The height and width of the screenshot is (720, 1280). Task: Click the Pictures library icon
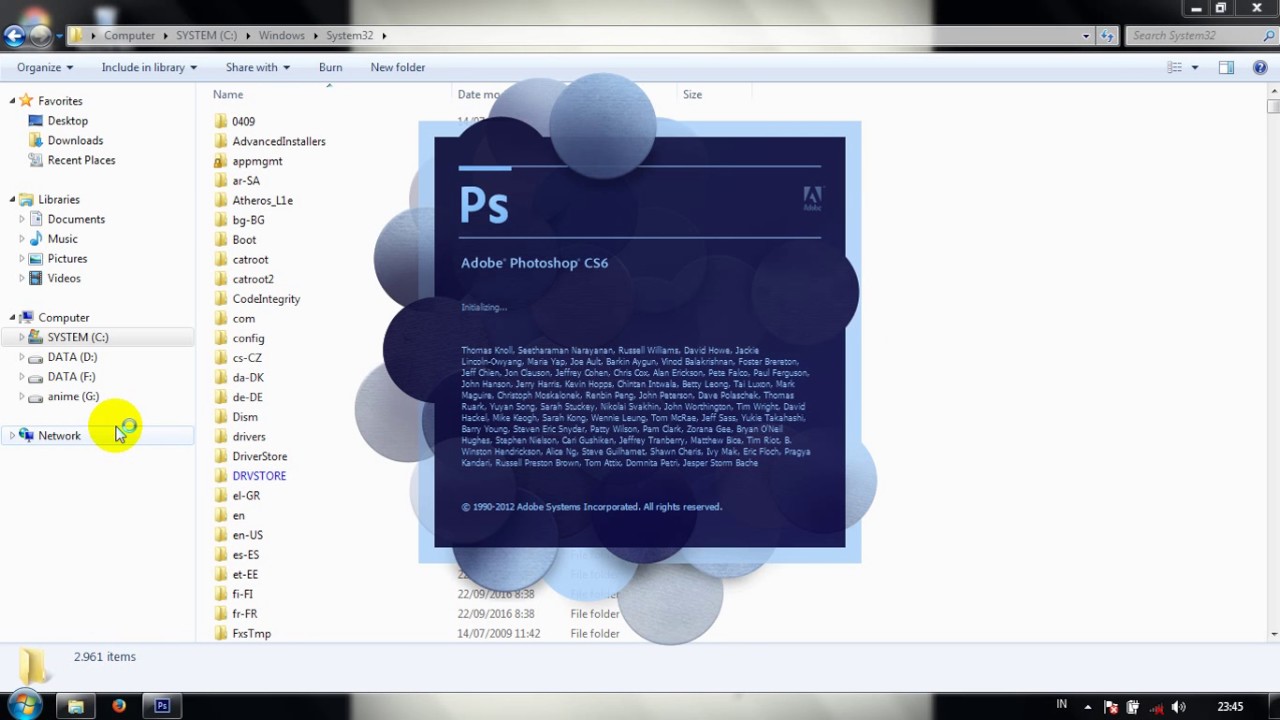pos(36,258)
